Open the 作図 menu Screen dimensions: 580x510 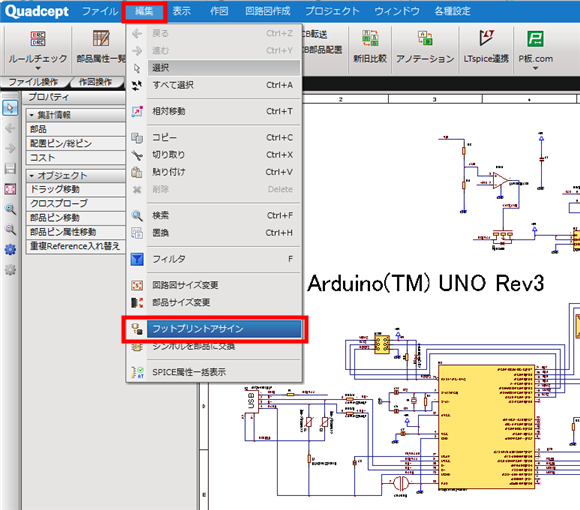point(219,11)
